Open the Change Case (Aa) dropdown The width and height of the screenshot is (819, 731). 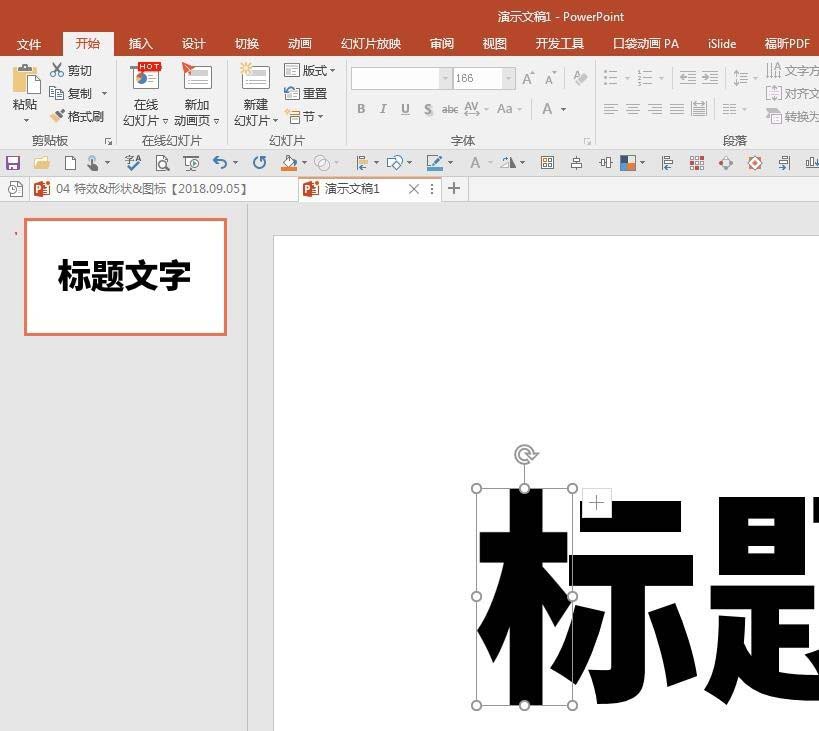click(x=509, y=109)
